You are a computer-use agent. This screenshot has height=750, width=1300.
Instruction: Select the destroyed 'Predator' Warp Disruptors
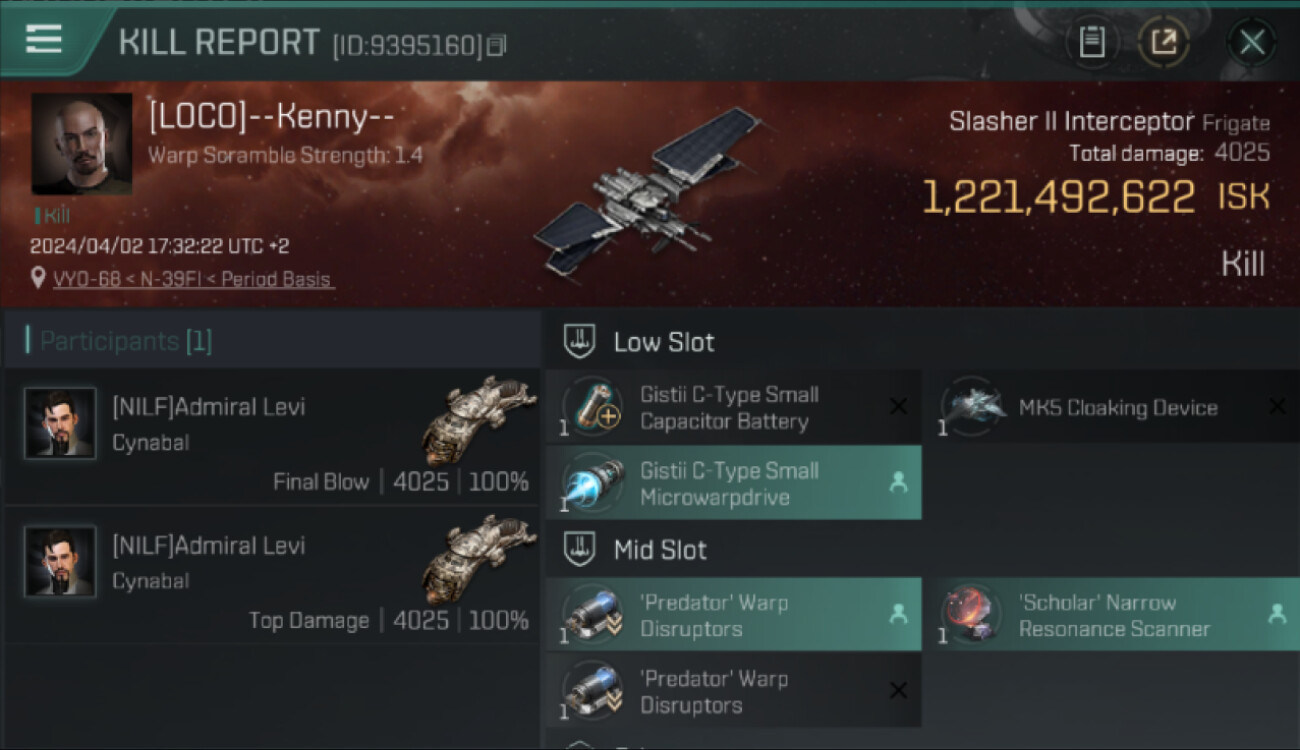coord(733,691)
